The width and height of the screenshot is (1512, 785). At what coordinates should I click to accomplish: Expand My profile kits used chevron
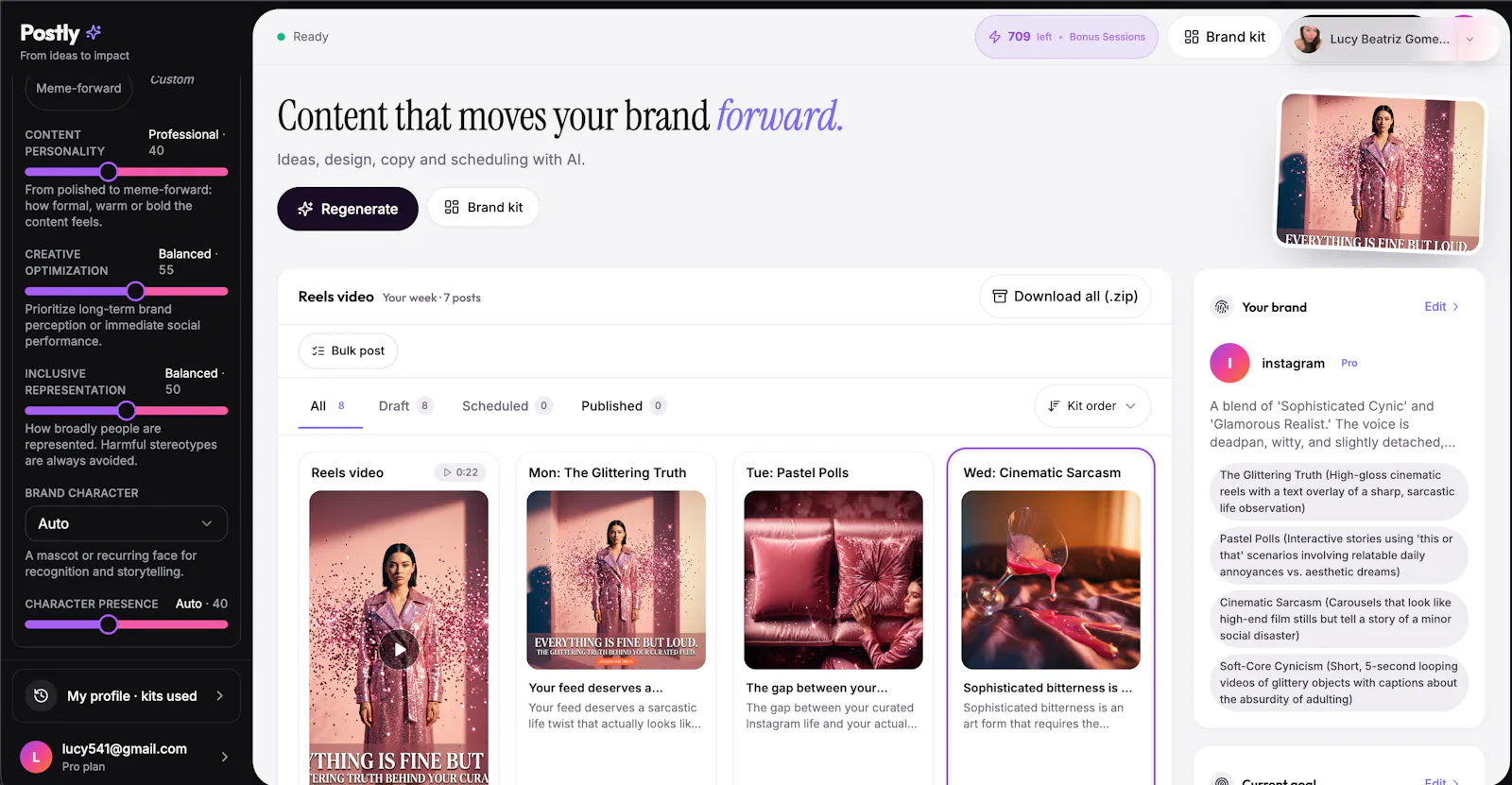point(220,696)
